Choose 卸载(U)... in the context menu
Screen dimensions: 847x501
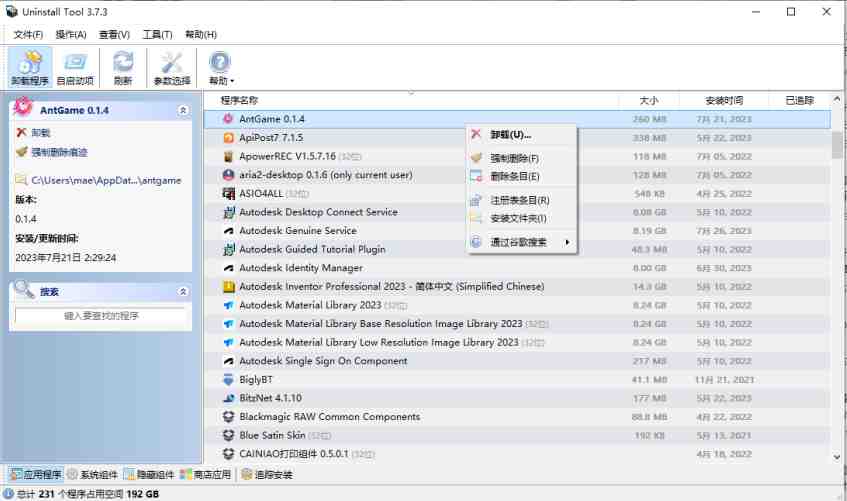(x=522, y=135)
